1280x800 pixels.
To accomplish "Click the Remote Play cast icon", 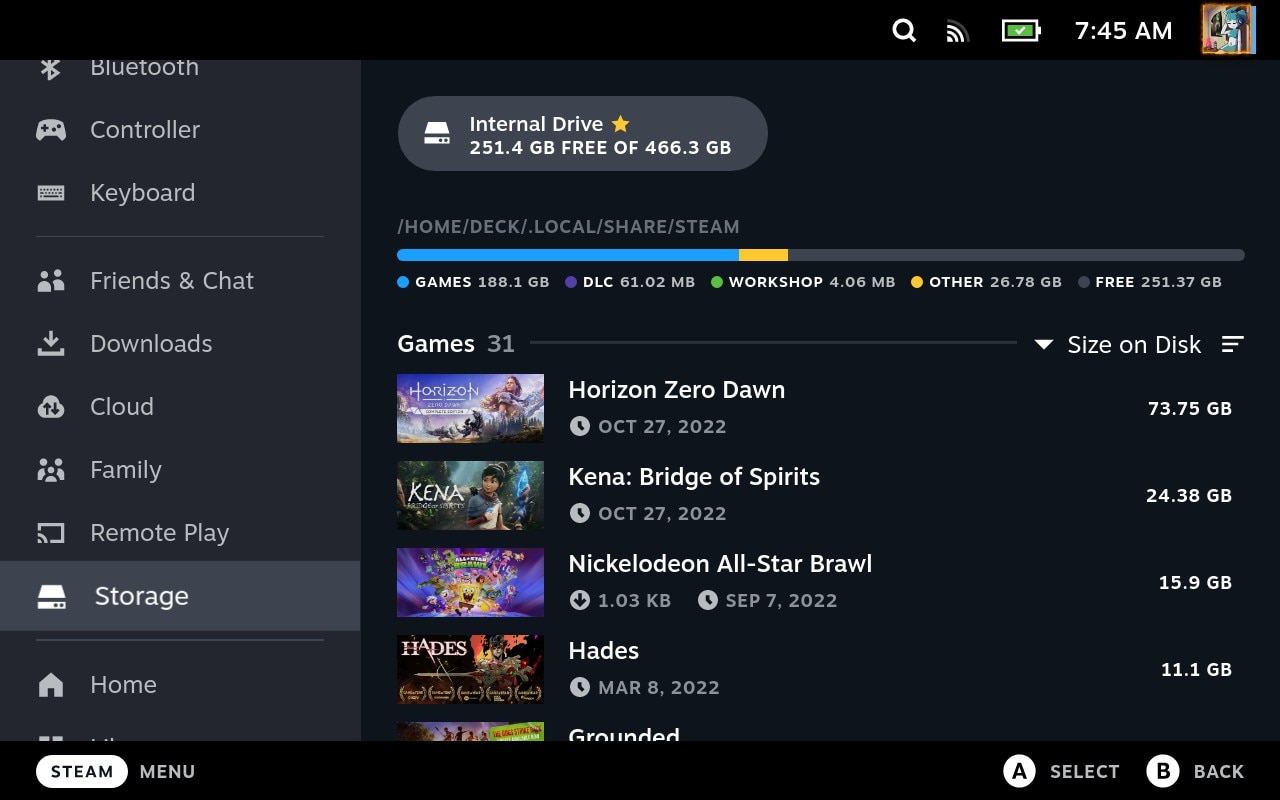I will 51,533.
